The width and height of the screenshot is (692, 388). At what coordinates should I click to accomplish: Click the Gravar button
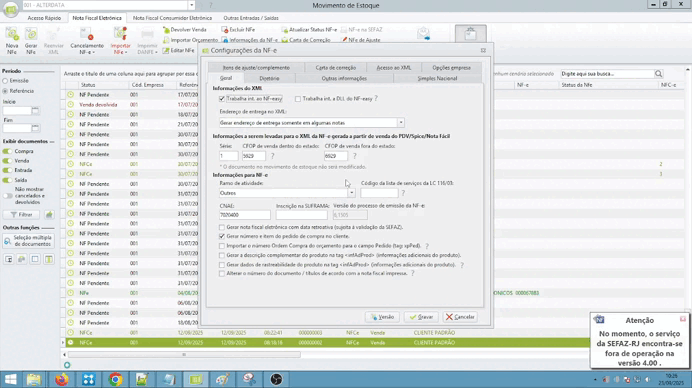point(421,317)
